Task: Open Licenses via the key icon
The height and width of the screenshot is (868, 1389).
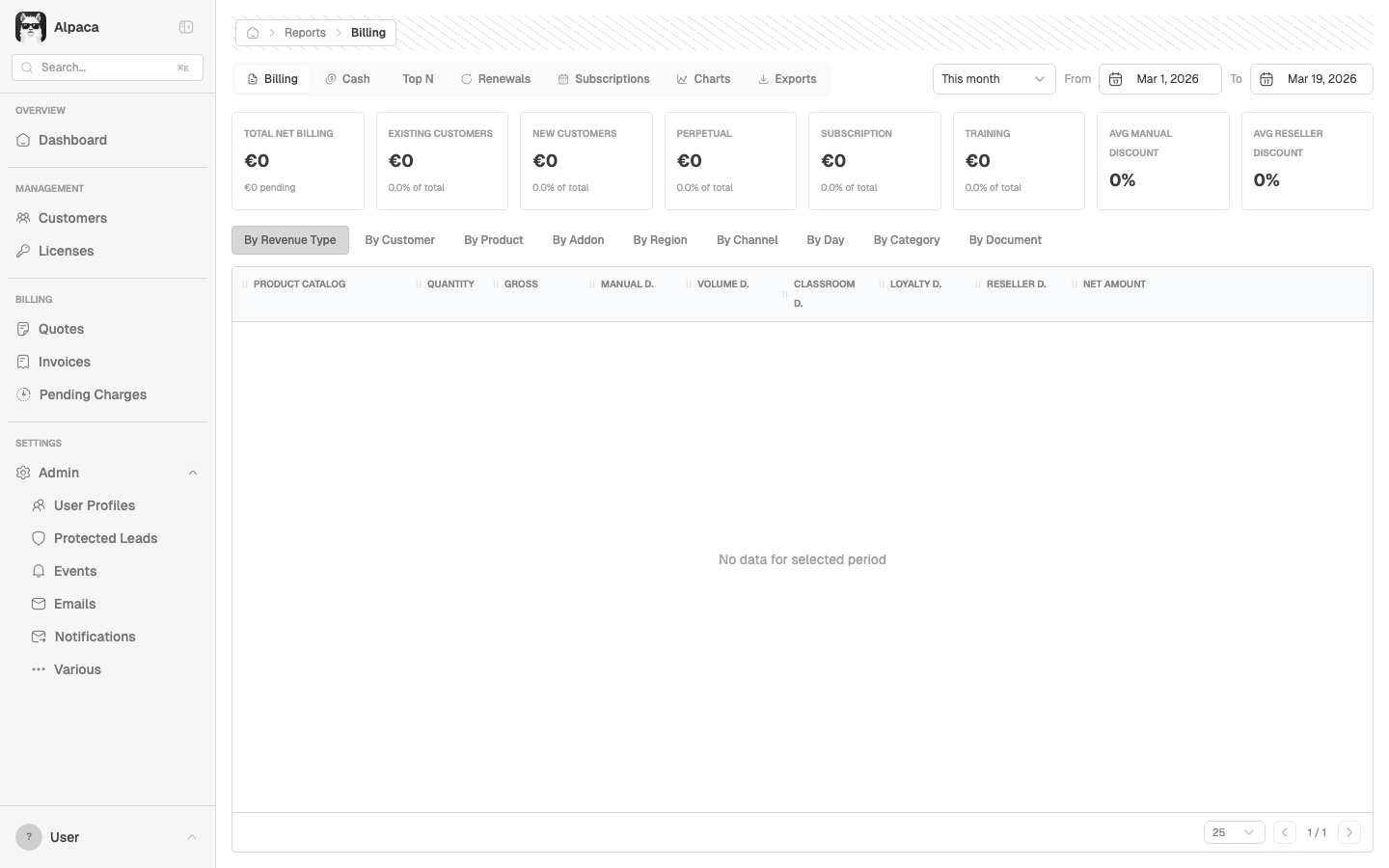Action: click(x=22, y=251)
